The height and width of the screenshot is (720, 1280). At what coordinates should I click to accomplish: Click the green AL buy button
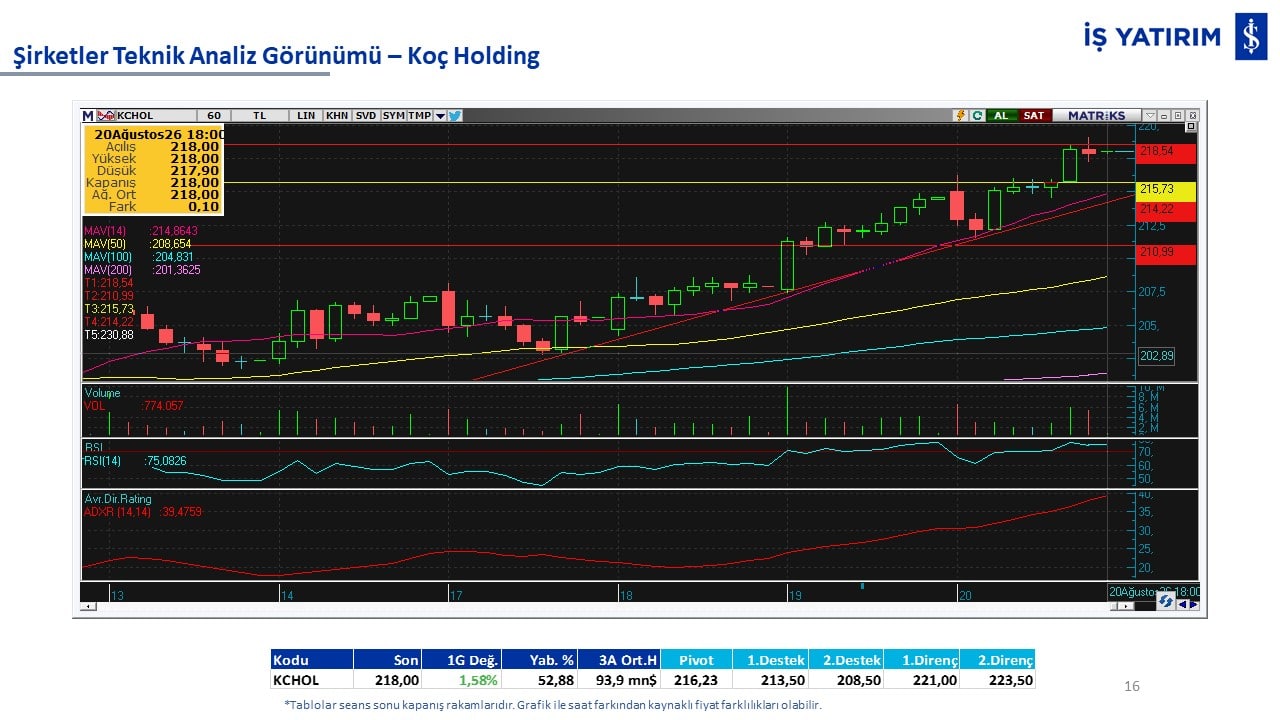point(1001,115)
